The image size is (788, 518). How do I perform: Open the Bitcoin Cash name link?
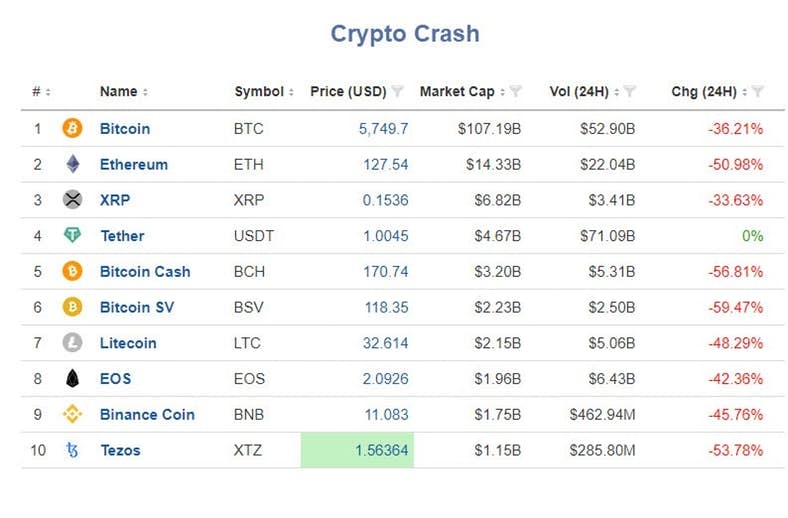tap(145, 271)
